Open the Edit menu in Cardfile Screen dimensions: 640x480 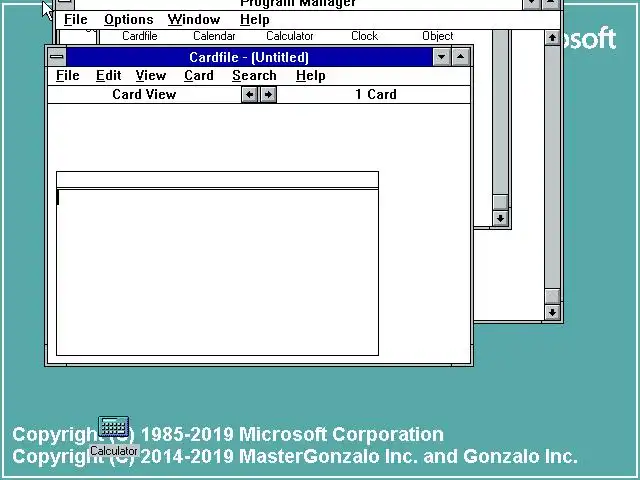pyautogui.click(x=109, y=76)
